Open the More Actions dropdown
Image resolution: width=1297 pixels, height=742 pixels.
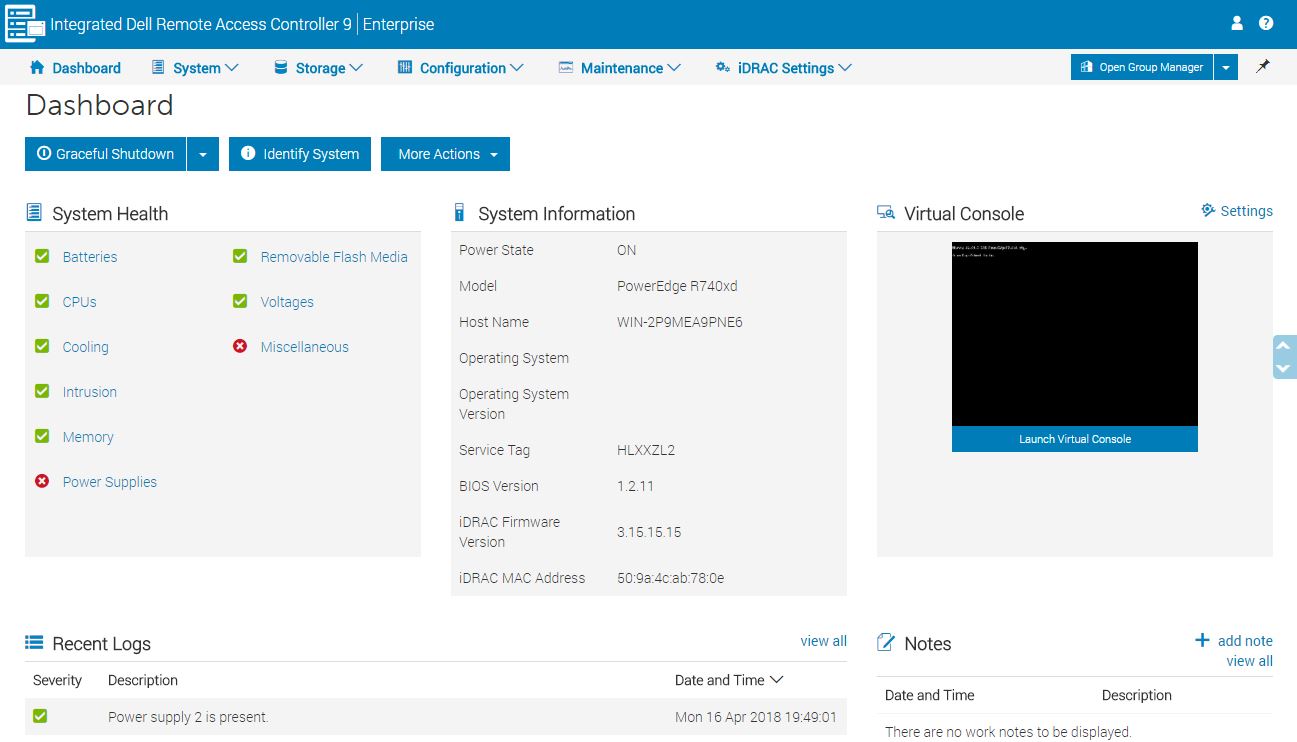point(446,154)
